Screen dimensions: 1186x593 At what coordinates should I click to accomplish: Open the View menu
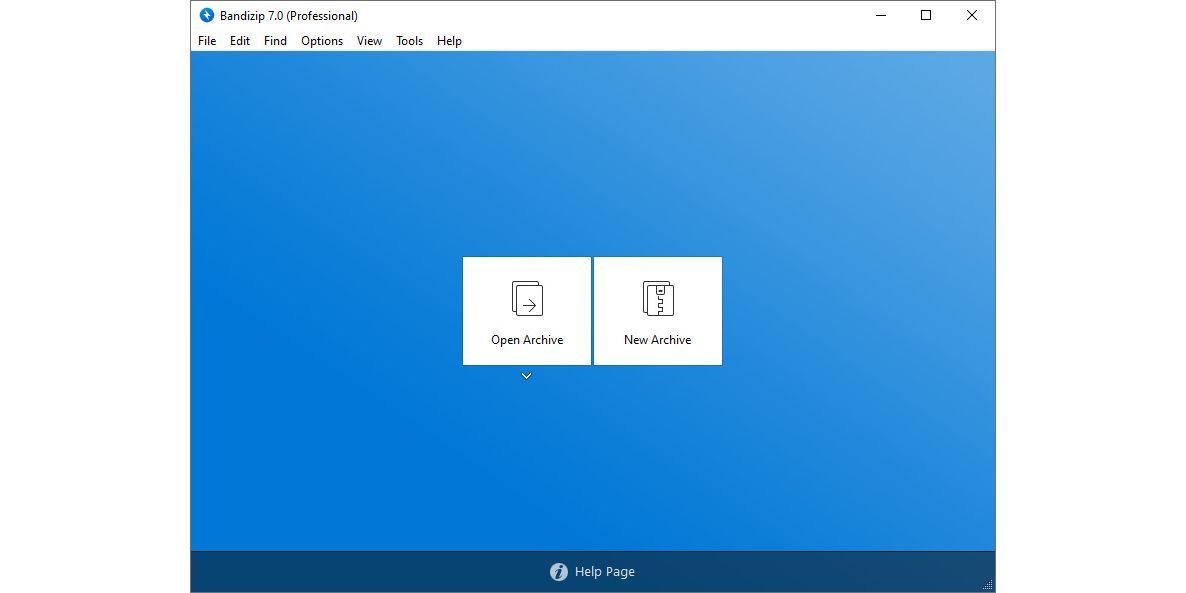pos(369,41)
